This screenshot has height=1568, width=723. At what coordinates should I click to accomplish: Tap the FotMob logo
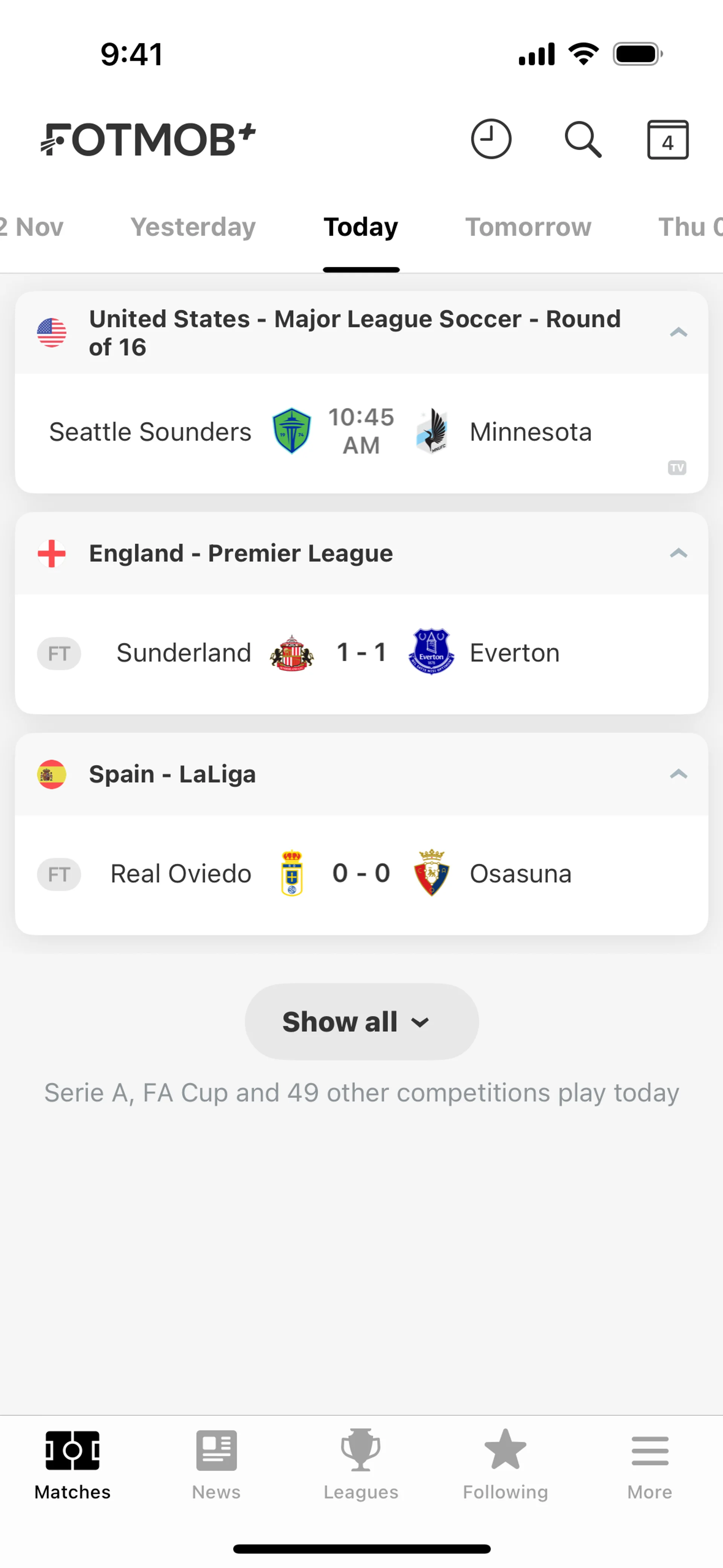[148, 139]
